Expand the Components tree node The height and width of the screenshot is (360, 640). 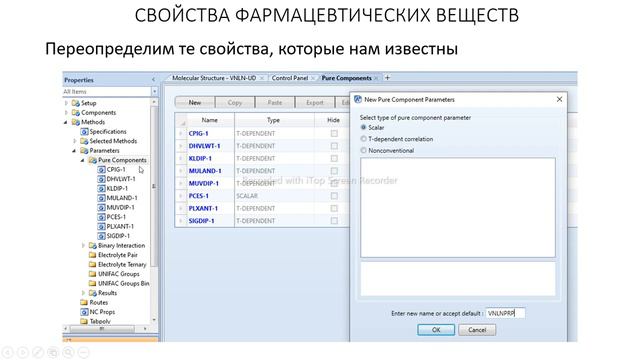[x=67, y=112]
